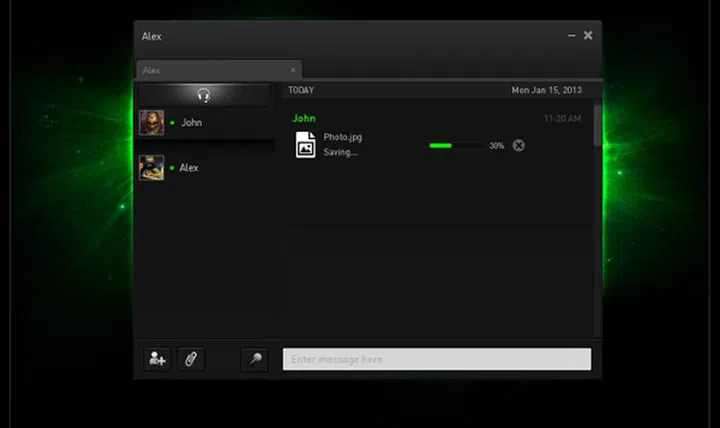Click the chat area vertical scrollbar
Screen dimensions: 720x428
click(597, 127)
